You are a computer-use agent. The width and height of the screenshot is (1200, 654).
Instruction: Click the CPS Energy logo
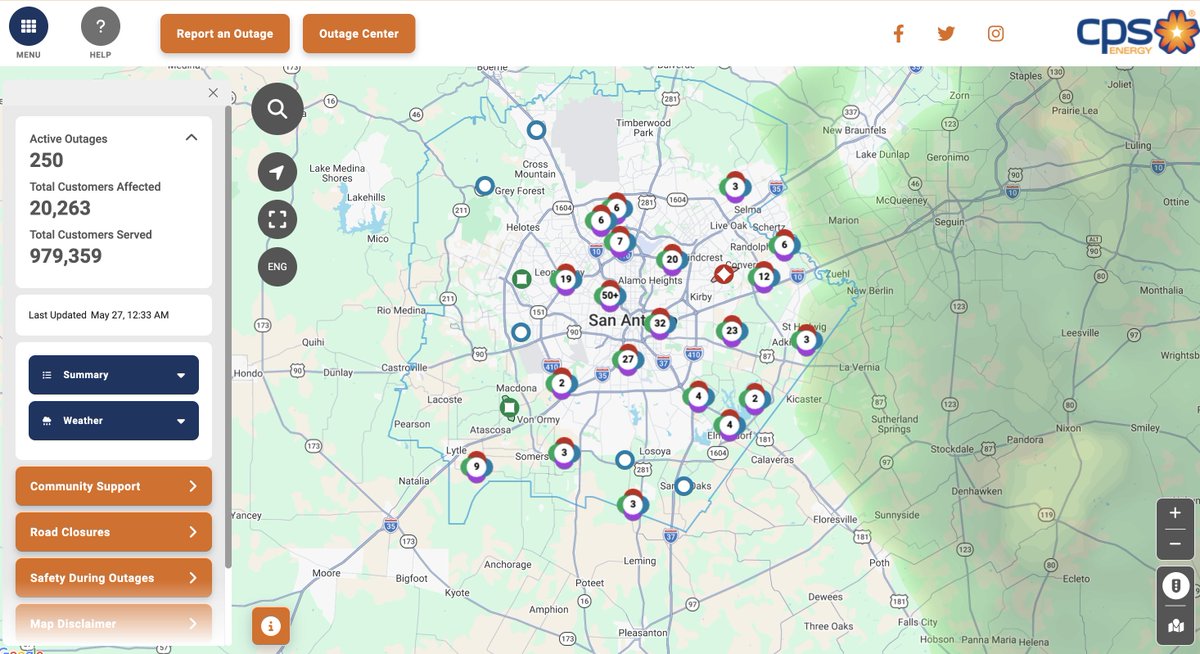[x=1137, y=33]
